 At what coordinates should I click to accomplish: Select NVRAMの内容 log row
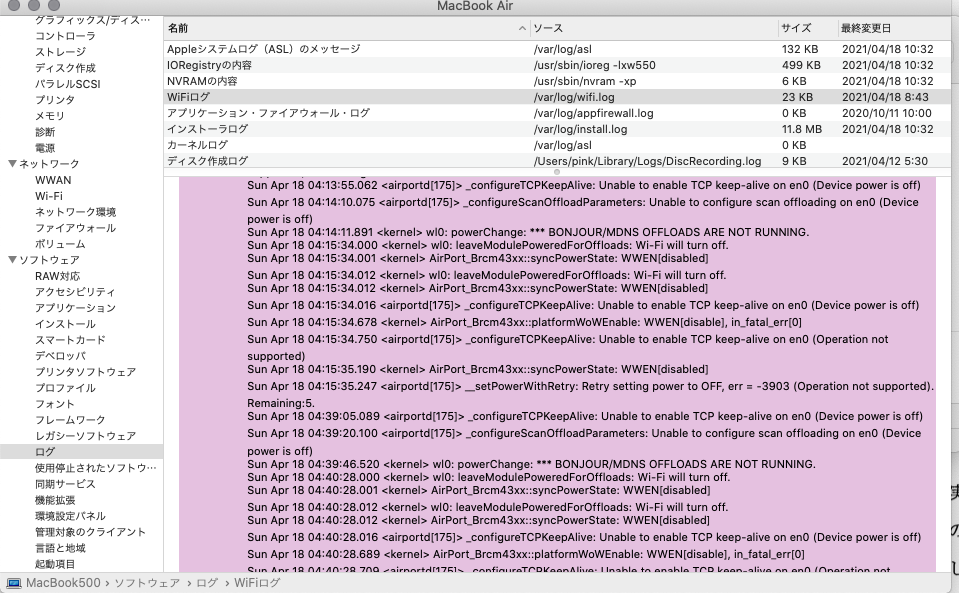557,81
